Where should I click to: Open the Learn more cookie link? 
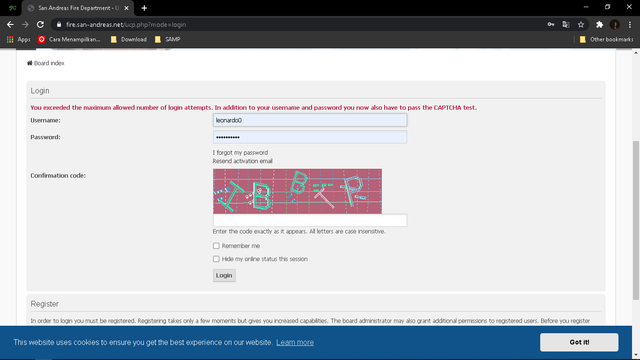click(x=295, y=342)
